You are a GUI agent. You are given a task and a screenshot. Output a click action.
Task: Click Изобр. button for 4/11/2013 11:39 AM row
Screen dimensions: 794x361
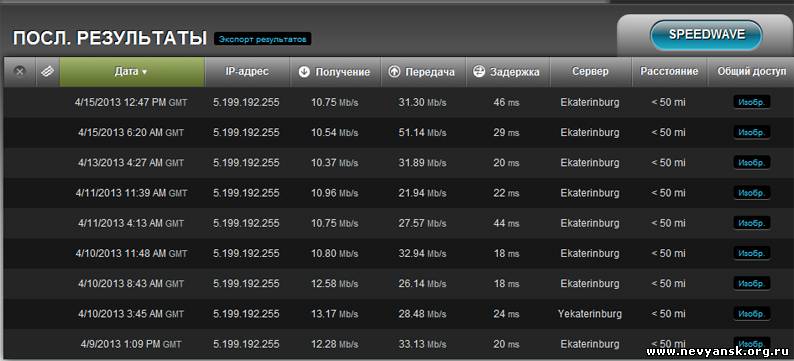pyautogui.click(x=752, y=193)
